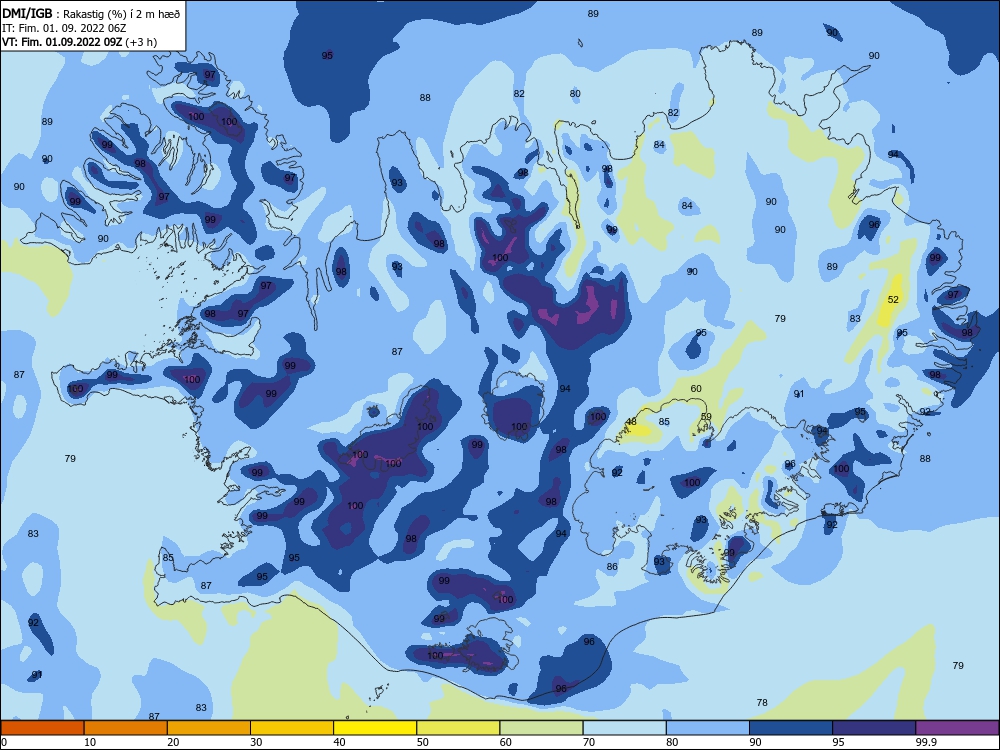Click the 'IT: Fim. 01. 09. 2022 06Z' line

64,28
